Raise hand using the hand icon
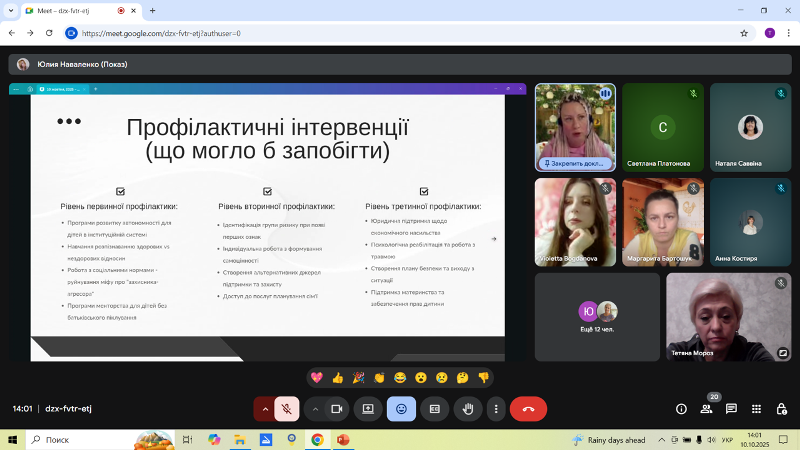The width and height of the screenshot is (800, 450). click(x=467, y=409)
